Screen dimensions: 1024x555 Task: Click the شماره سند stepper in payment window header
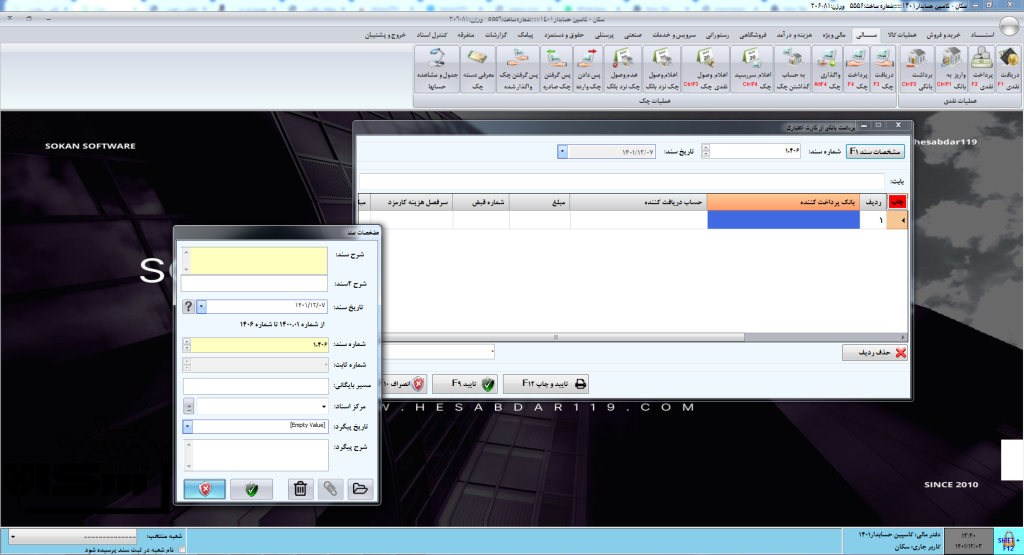coord(705,151)
